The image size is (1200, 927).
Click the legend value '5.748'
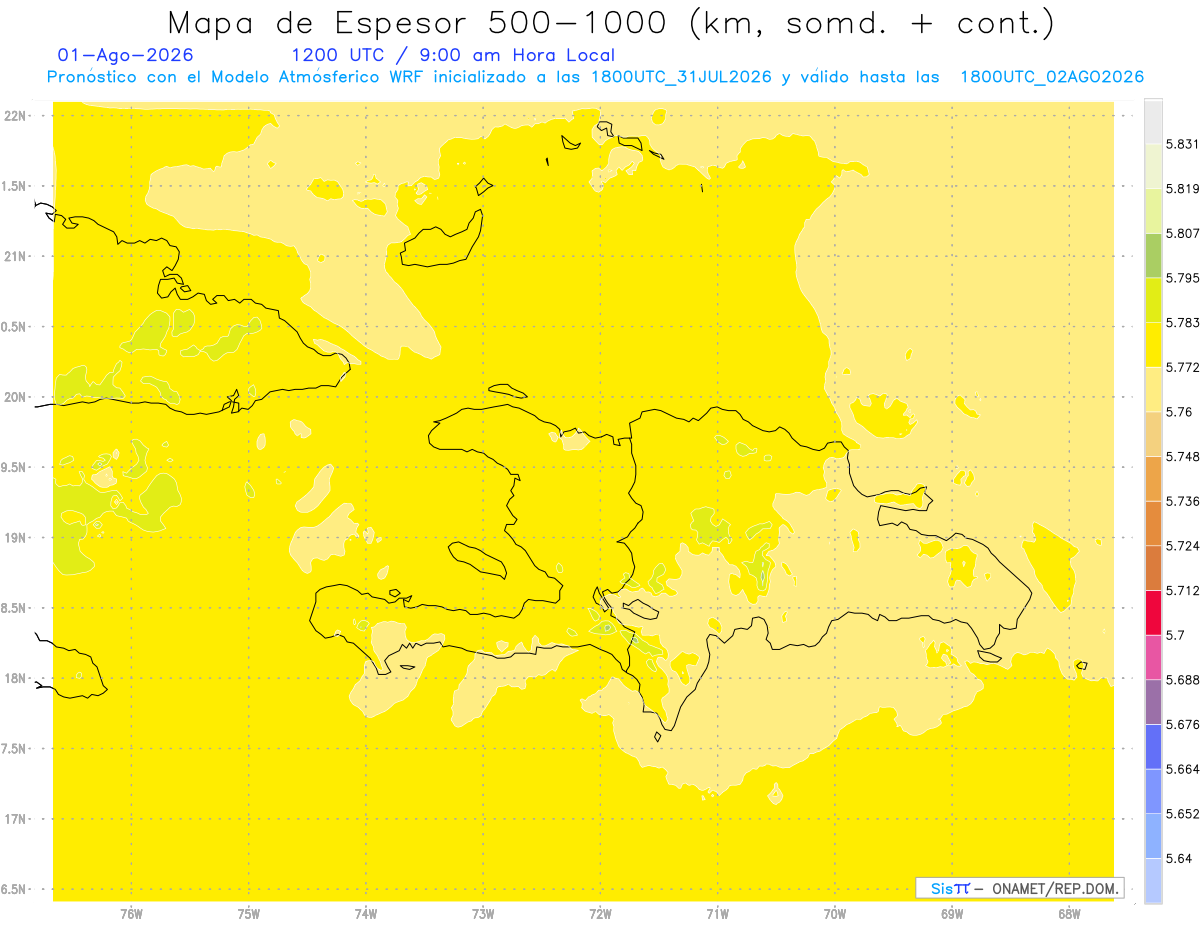tap(1183, 456)
